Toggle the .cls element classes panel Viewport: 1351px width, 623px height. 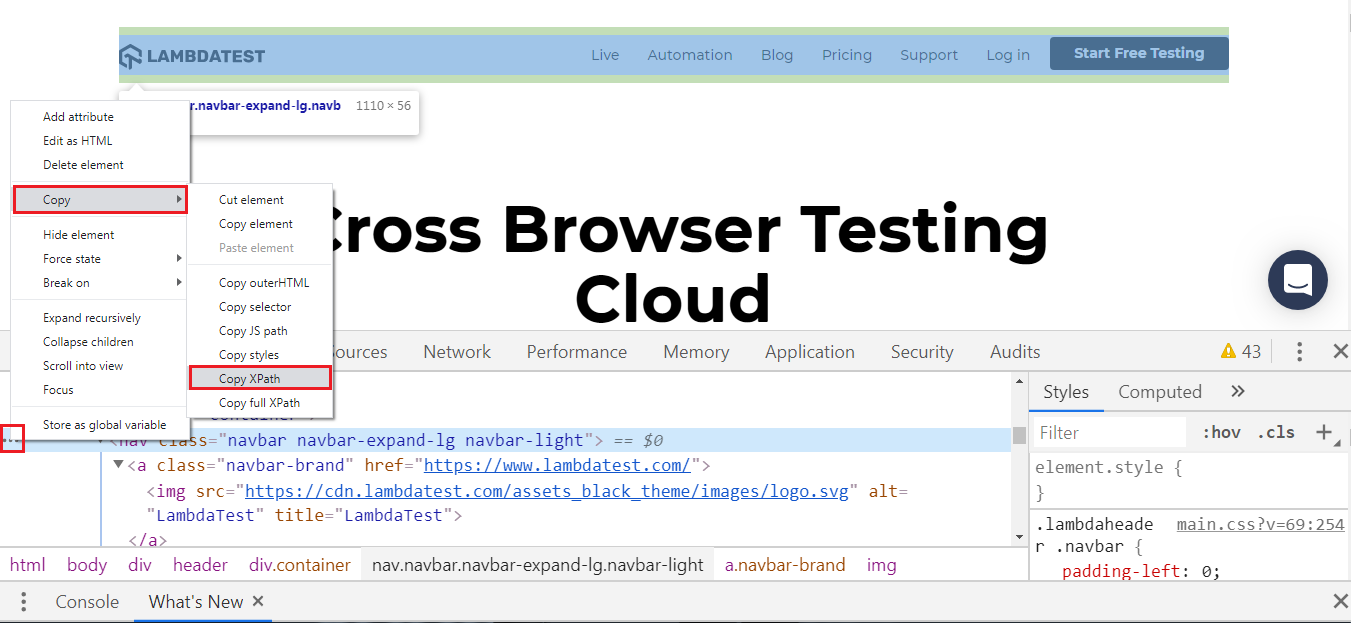point(1275,433)
